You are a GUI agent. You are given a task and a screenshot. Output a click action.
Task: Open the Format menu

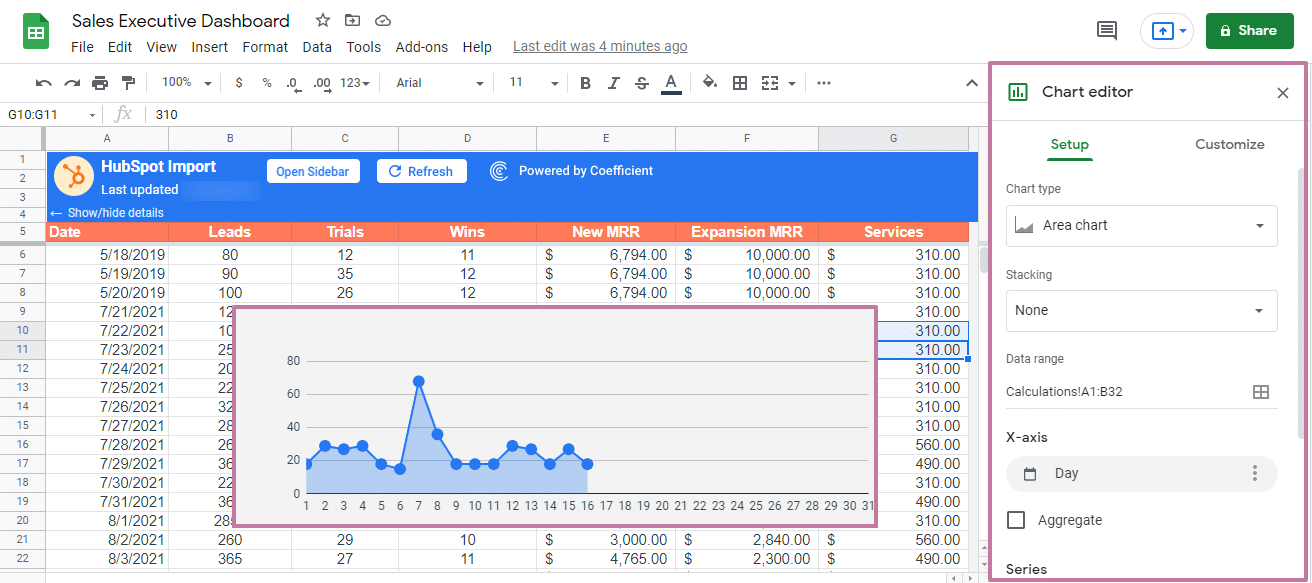(265, 47)
